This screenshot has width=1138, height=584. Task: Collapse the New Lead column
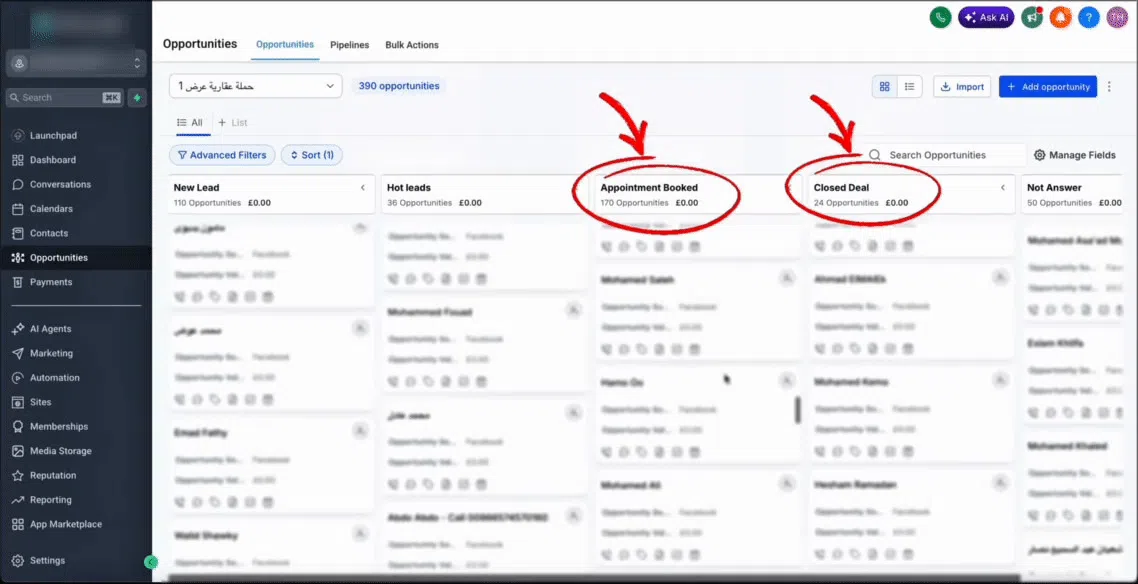(363, 188)
